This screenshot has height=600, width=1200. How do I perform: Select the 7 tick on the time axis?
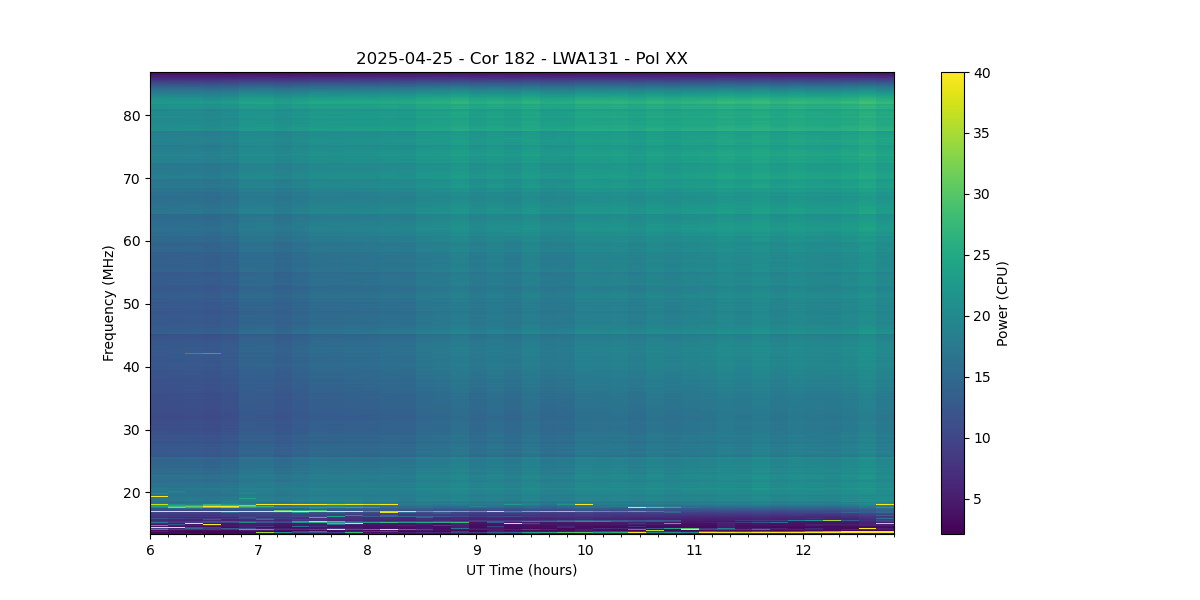click(259, 550)
